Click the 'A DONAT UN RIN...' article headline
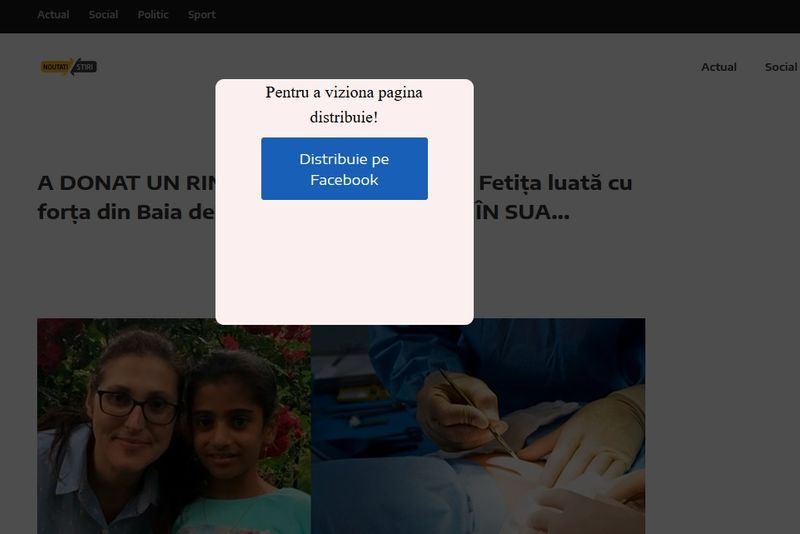The height and width of the screenshot is (534, 800). click(x=125, y=184)
